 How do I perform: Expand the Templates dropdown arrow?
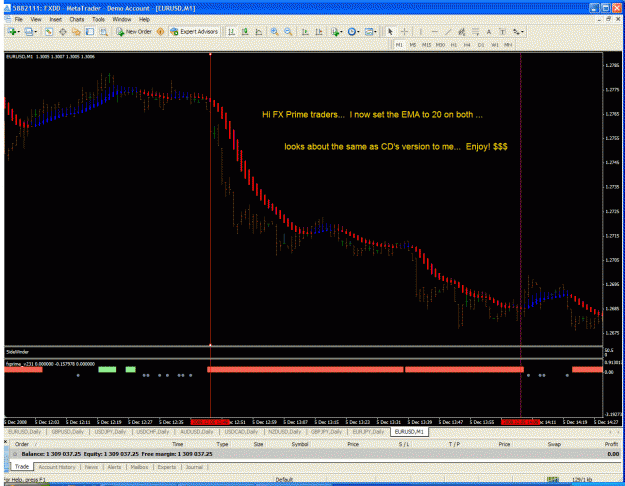(x=375, y=32)
